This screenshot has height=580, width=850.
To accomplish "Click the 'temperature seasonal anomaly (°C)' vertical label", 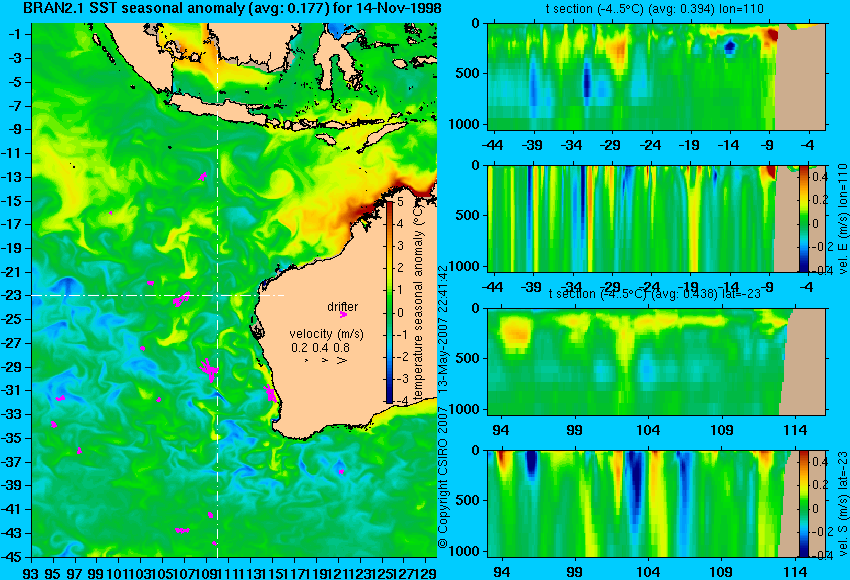I will 418,301.
